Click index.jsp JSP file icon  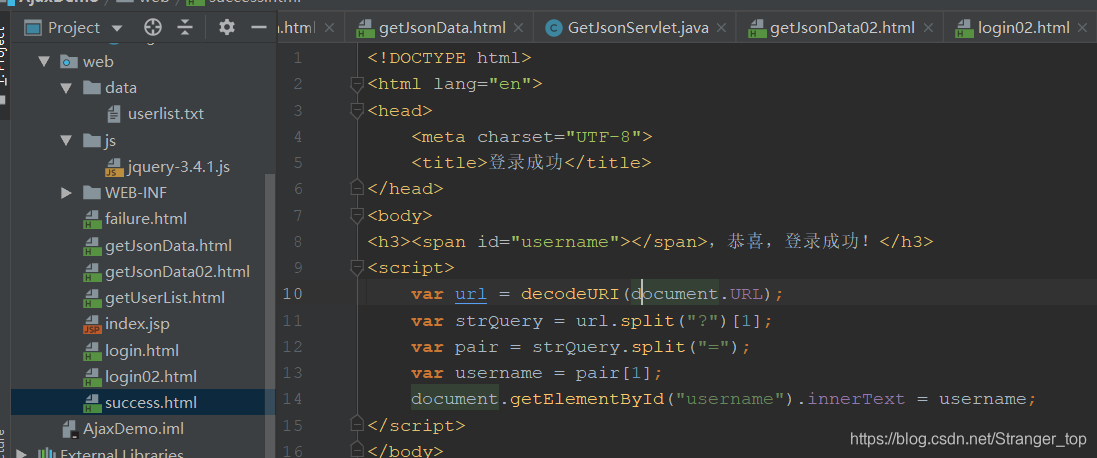92,324
